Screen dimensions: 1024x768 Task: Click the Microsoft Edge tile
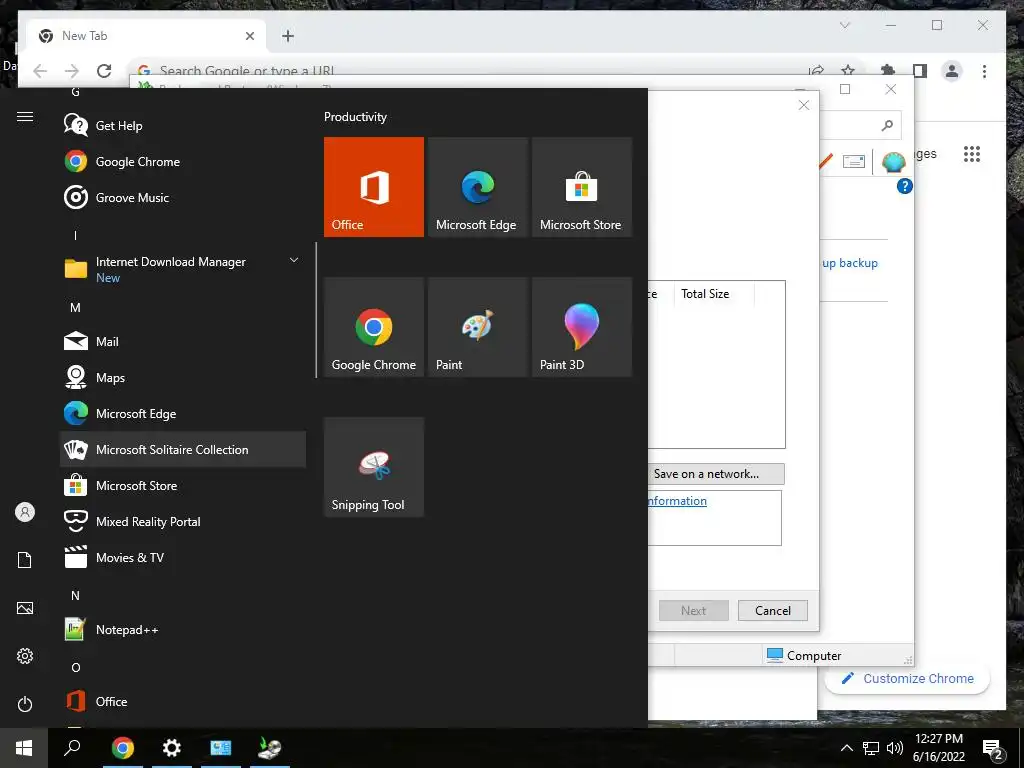477,187
